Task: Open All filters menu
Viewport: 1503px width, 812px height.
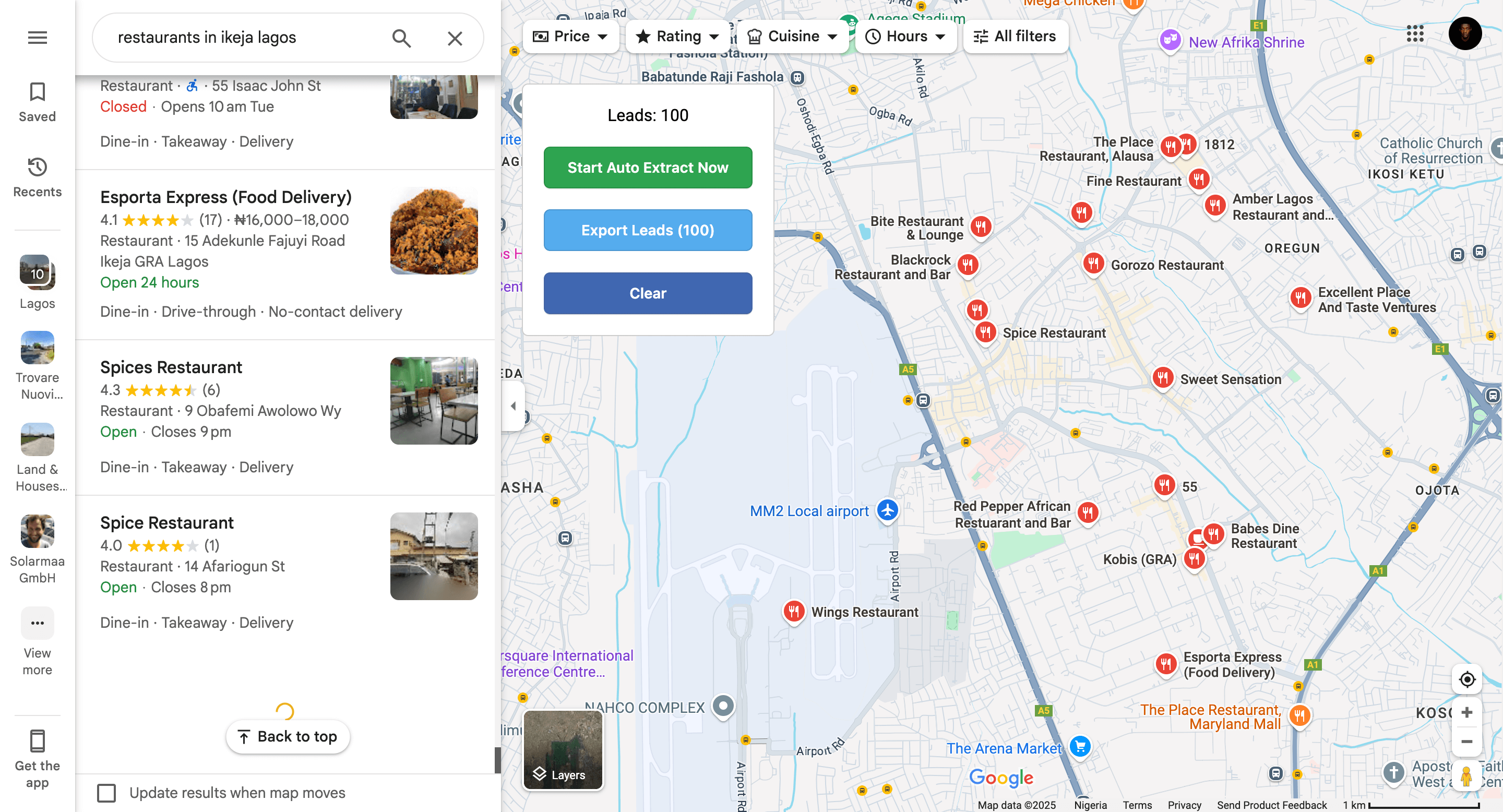Action: coord(1015,37)
